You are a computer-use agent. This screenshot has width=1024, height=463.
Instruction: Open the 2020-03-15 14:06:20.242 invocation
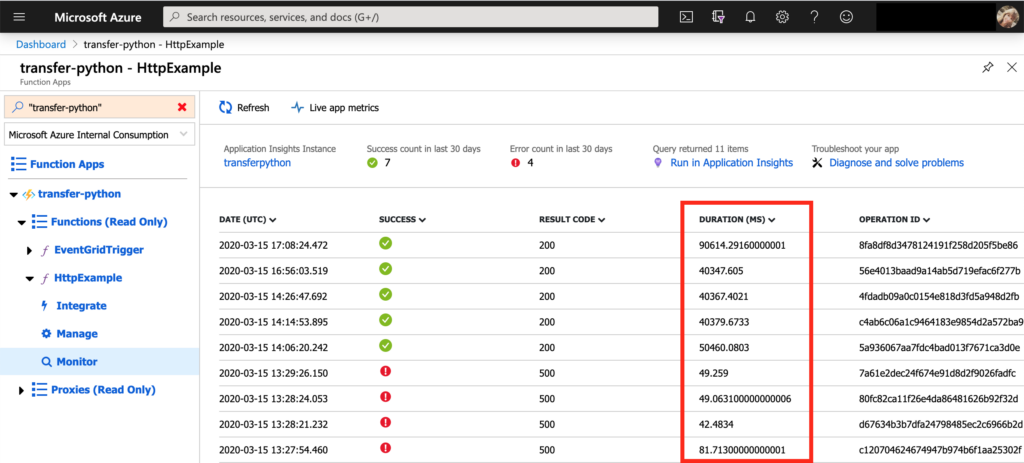(x=273, y=347)
